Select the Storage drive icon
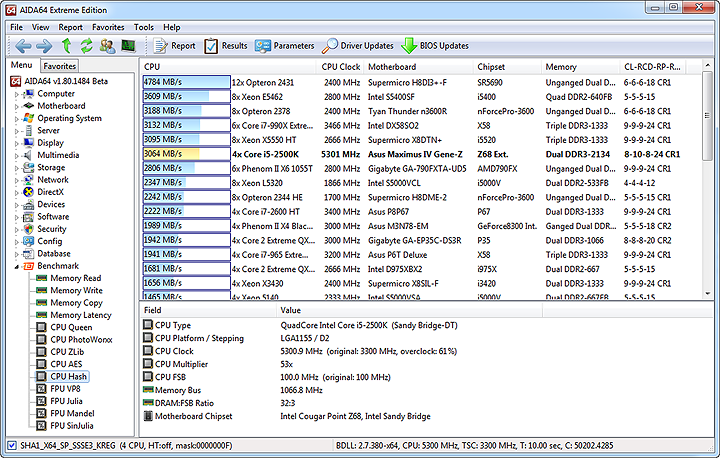The width and height of the screenshot is (720, 458). (x=28, y=167)
